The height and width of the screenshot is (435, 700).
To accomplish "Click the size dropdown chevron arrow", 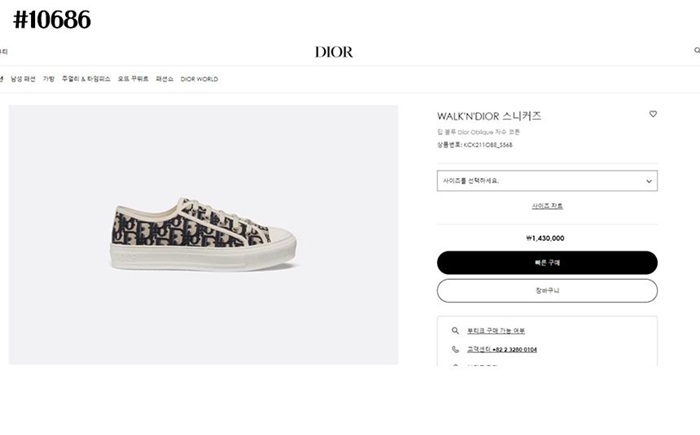I will click(x=649, y=182).
